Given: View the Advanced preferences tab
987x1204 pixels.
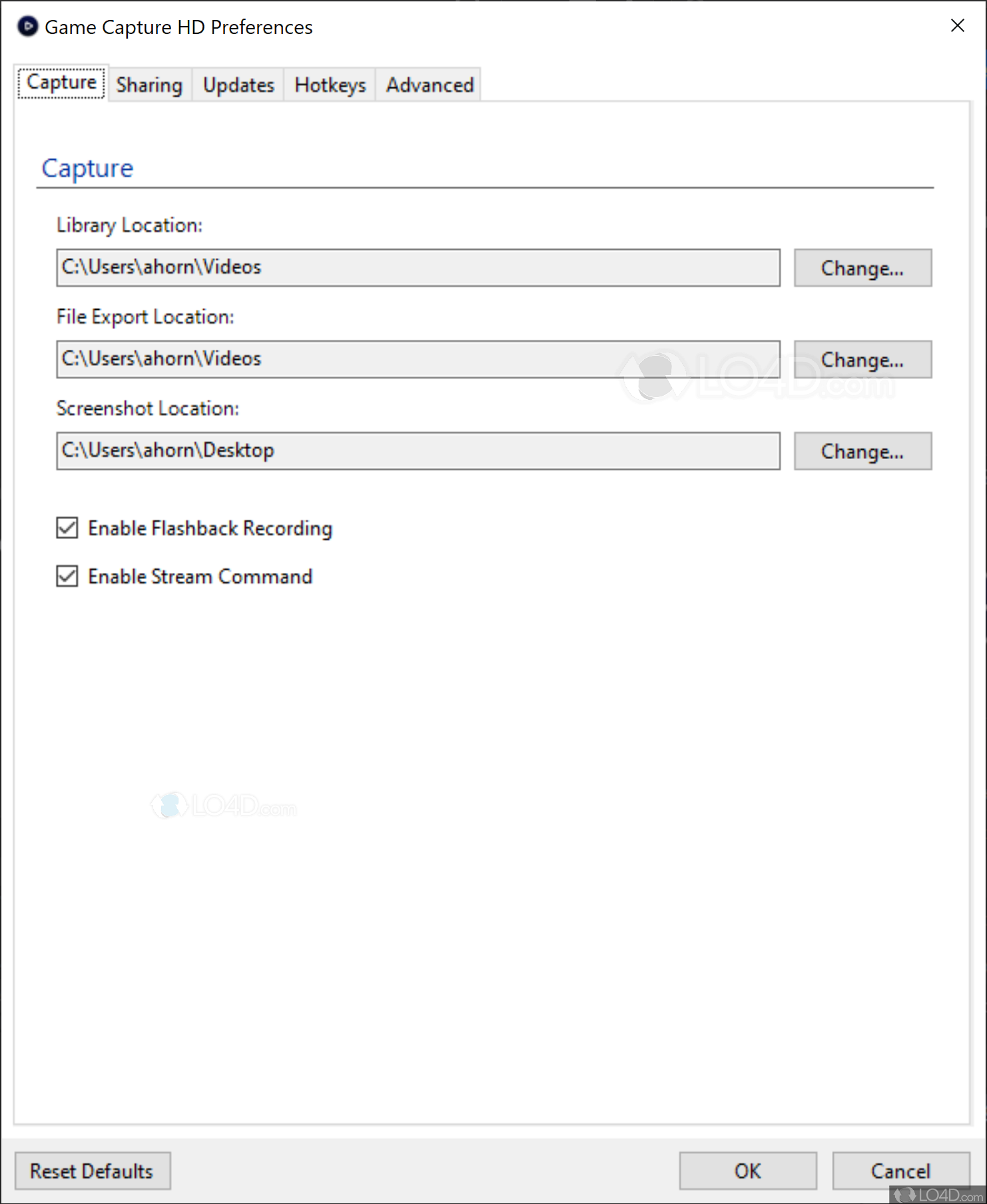Looking at the screenshot, I should [x=428, y=85].
